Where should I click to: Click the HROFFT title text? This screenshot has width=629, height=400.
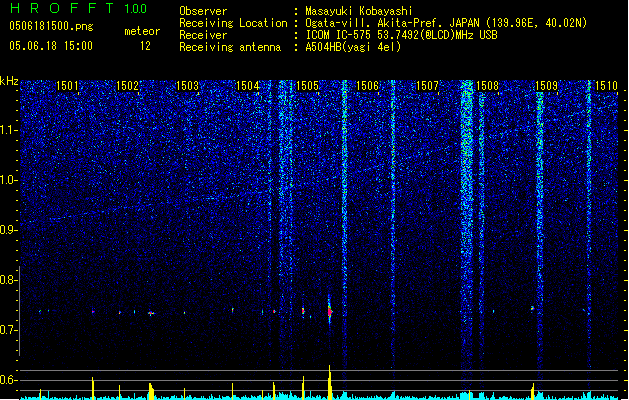[x=62, y=8]
